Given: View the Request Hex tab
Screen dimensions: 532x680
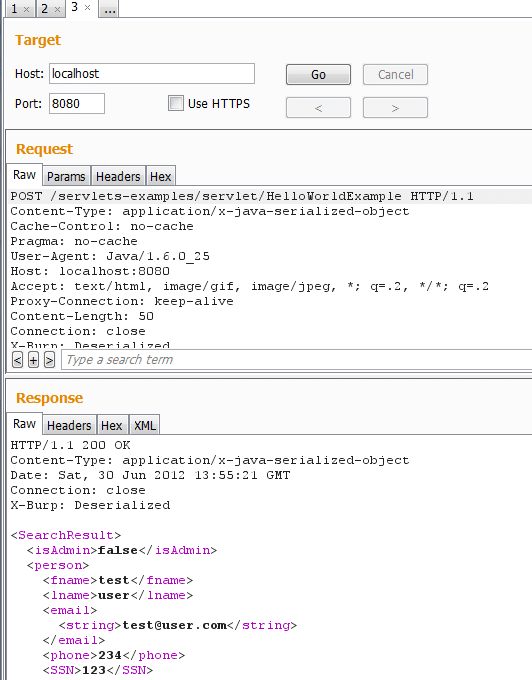Looking at the screenshot, I should click(x=160, y=177).
